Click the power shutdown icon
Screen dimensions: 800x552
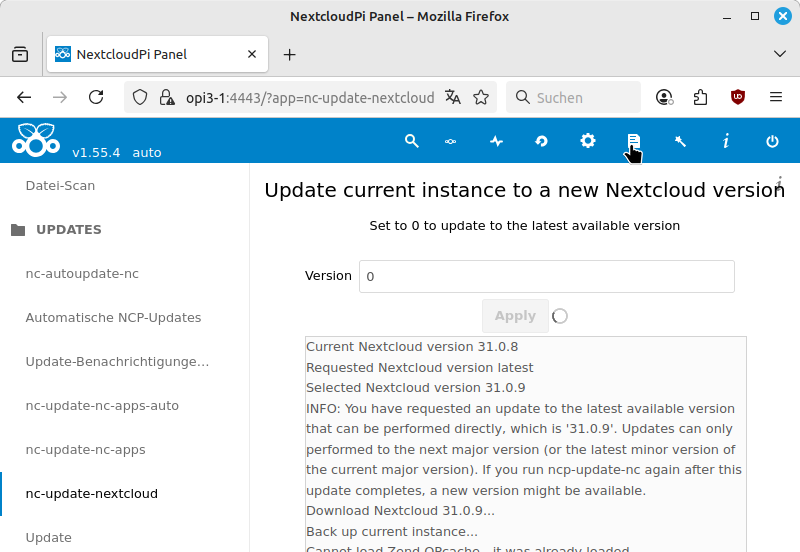(x=772, y=141)
